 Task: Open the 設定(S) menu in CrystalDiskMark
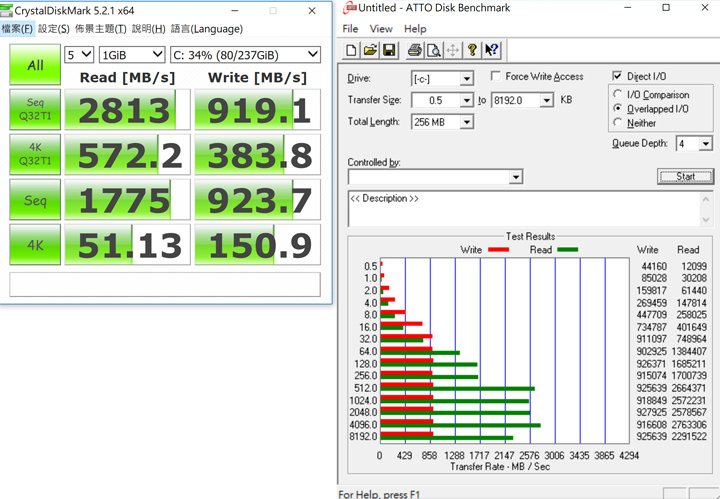tap(54, 29)
